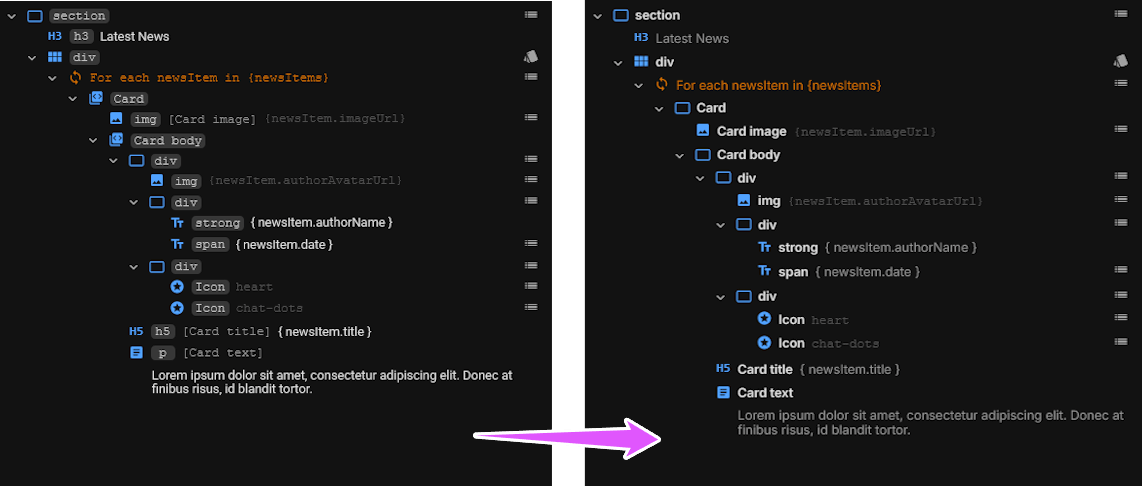1142x486 pixels.
Task: Select the p tag badge in left panel
Action: tap(162, 353)
